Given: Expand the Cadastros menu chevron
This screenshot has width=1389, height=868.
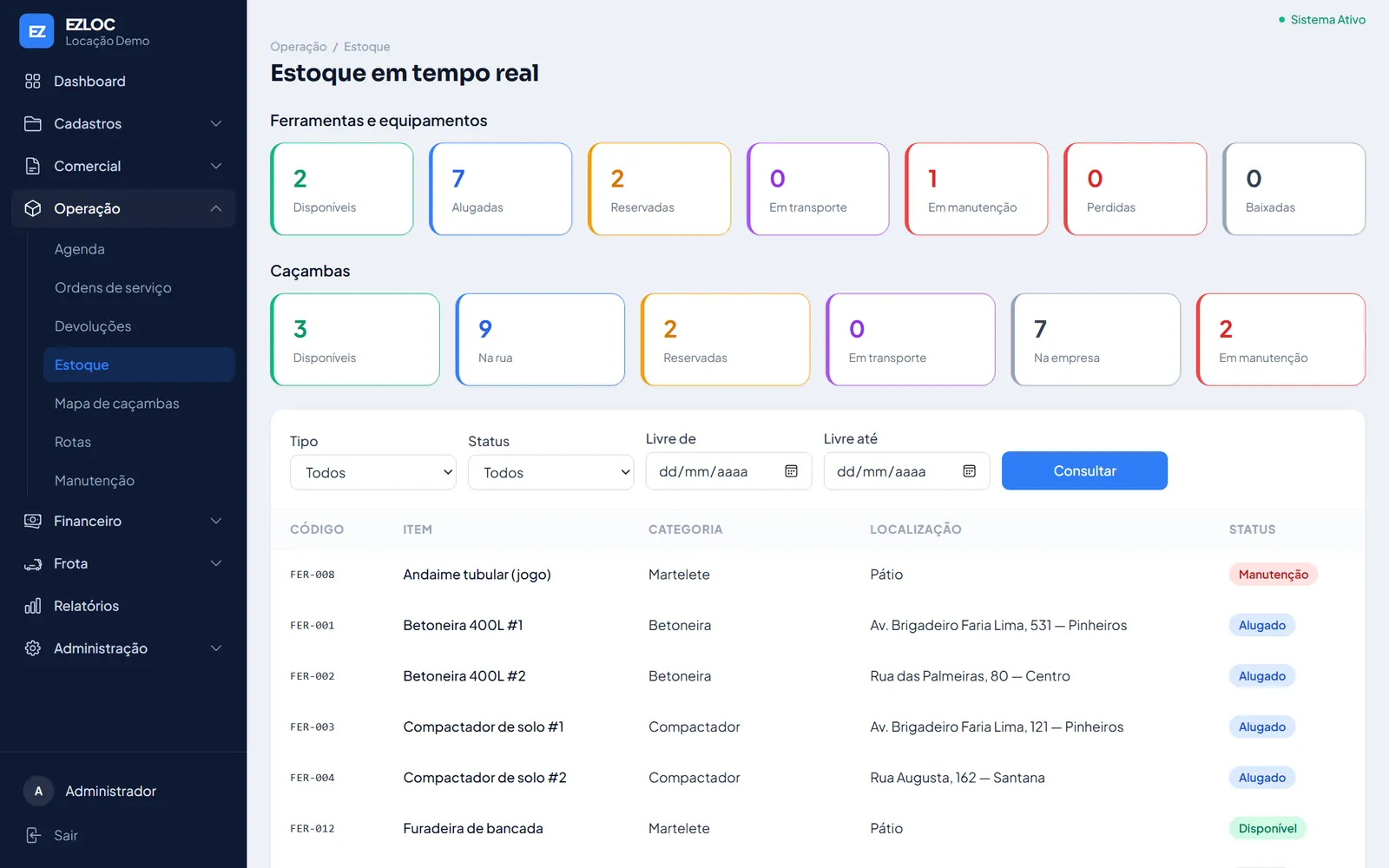Looking at the screenshot, I should coord(216,123).
